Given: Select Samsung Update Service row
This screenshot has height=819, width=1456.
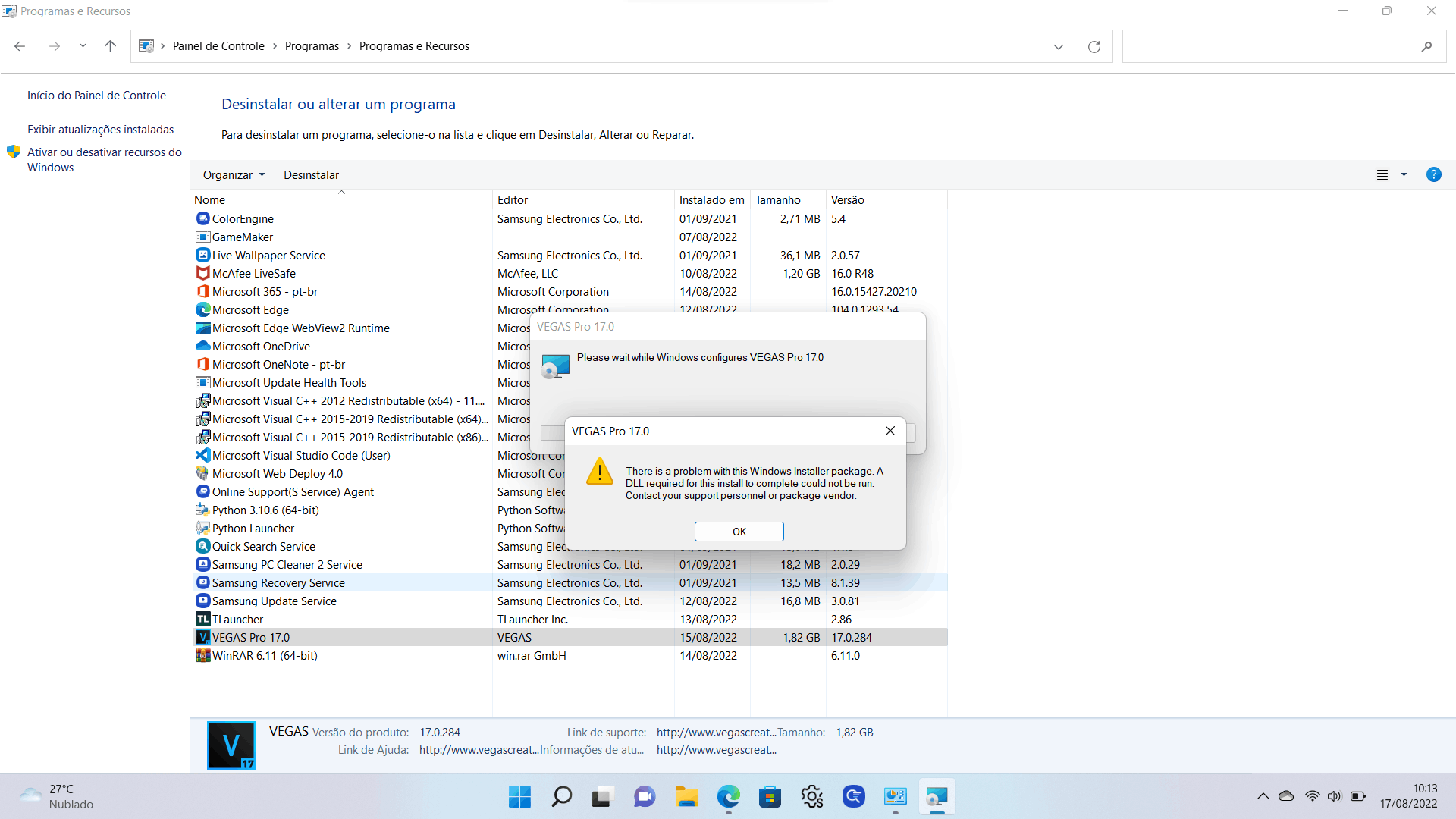Looking at the screenshot, I should (569, 601).
